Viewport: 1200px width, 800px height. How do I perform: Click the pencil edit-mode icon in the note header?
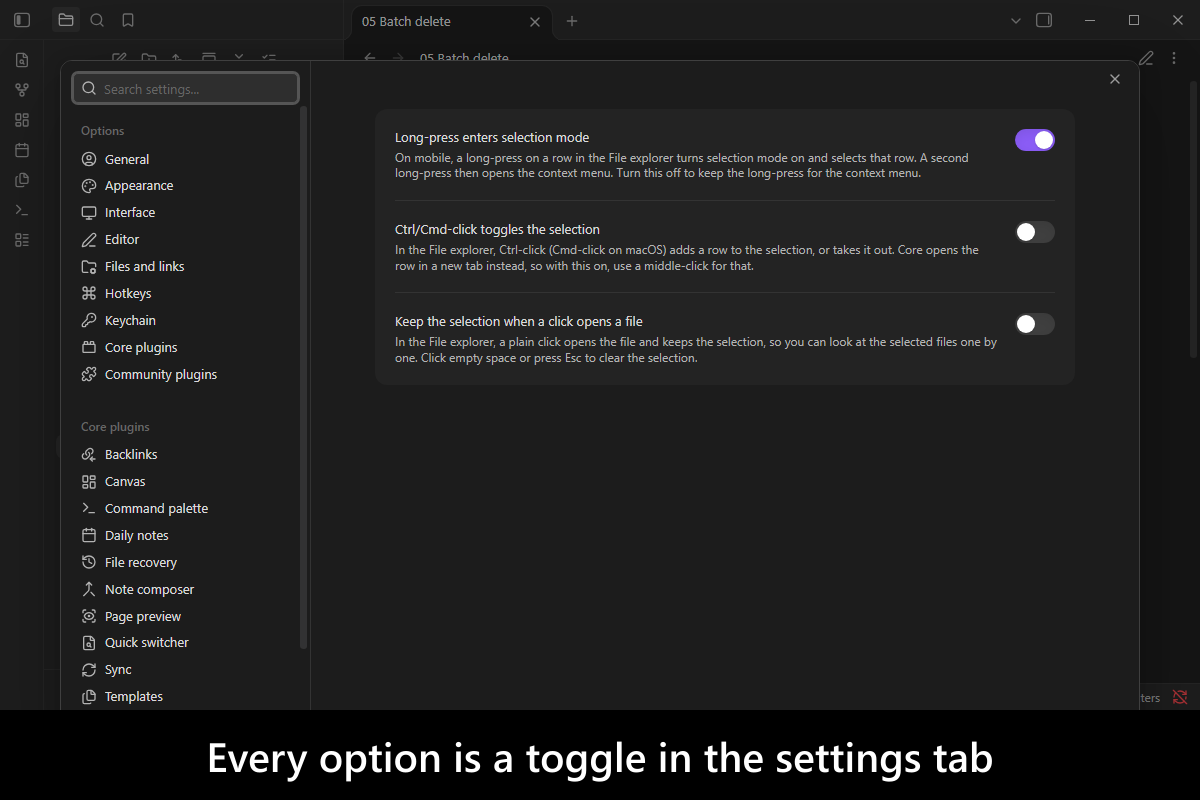pos(1146,58)
